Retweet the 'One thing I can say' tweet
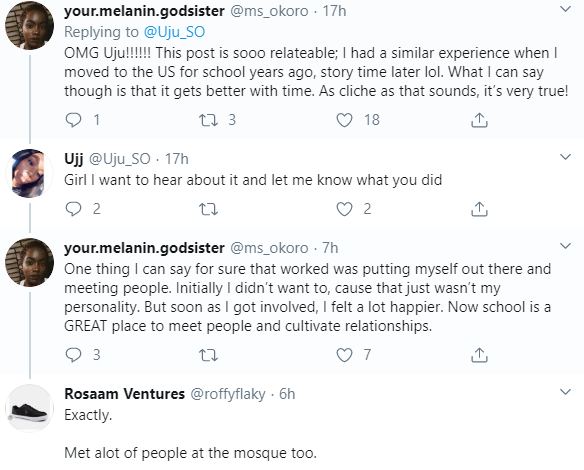Screen dimensions: 584x470 click(208, 355)
